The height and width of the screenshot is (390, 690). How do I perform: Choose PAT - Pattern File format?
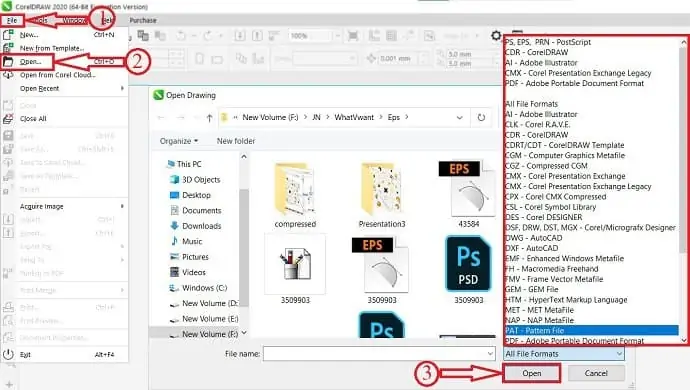(591, 331)
